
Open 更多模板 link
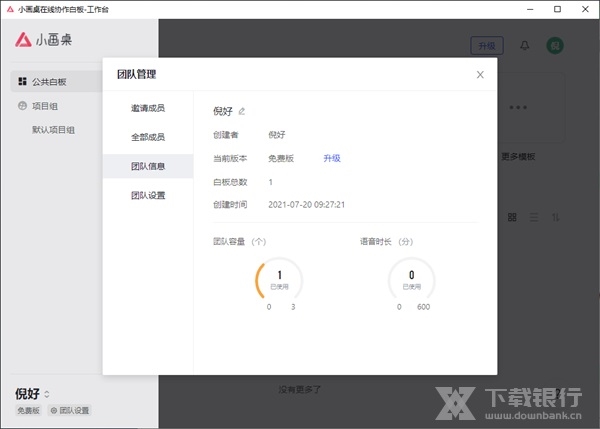point(518,157)
